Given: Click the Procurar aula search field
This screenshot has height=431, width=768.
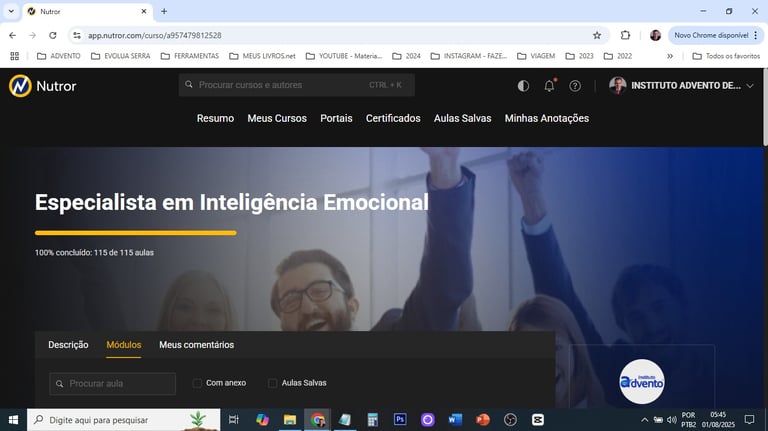Looking at the screenshot, I should click(112, 383).
